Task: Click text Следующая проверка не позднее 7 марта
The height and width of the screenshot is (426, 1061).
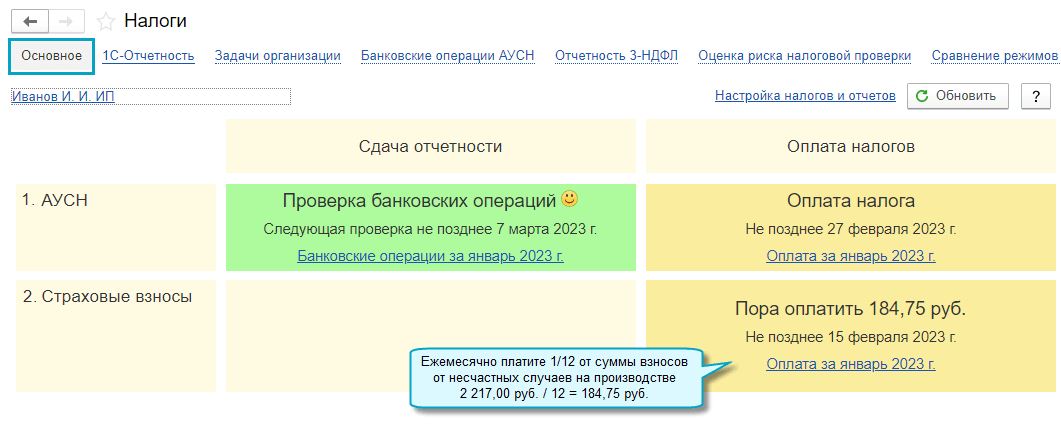Action: [430, 229]
